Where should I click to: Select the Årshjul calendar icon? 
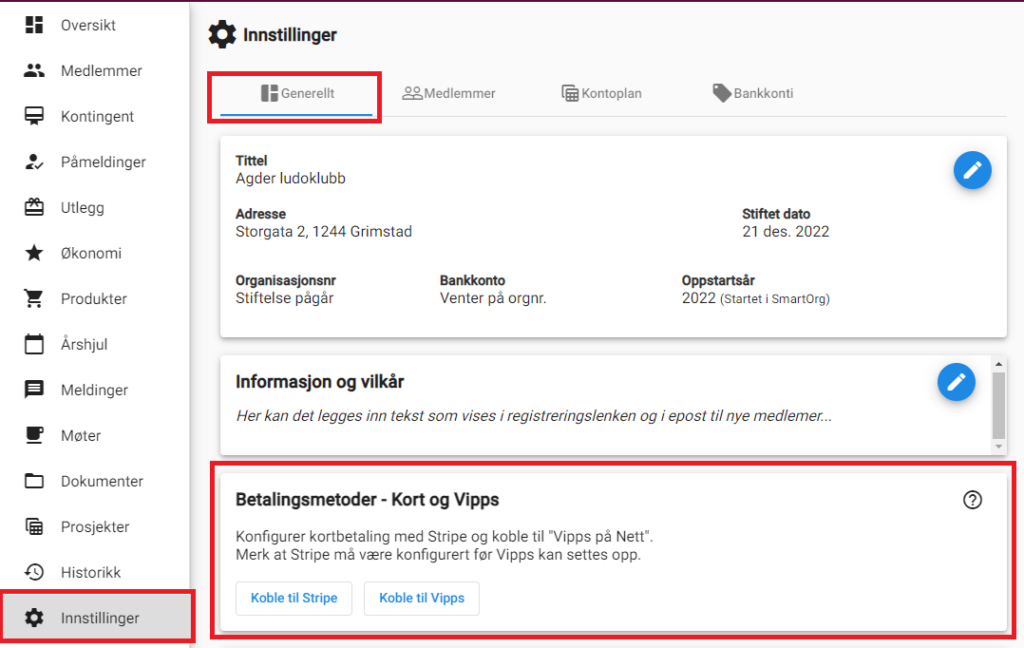tap(34, 344)
